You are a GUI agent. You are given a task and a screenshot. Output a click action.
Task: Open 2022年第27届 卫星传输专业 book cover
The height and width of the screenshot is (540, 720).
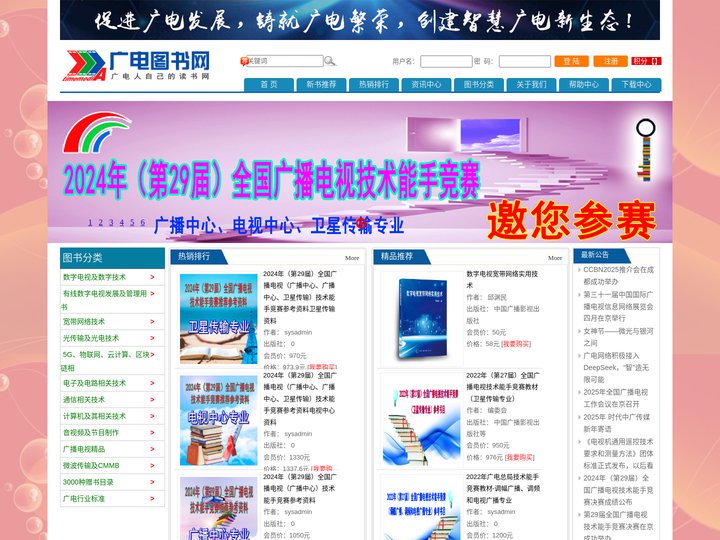point(422,422)
